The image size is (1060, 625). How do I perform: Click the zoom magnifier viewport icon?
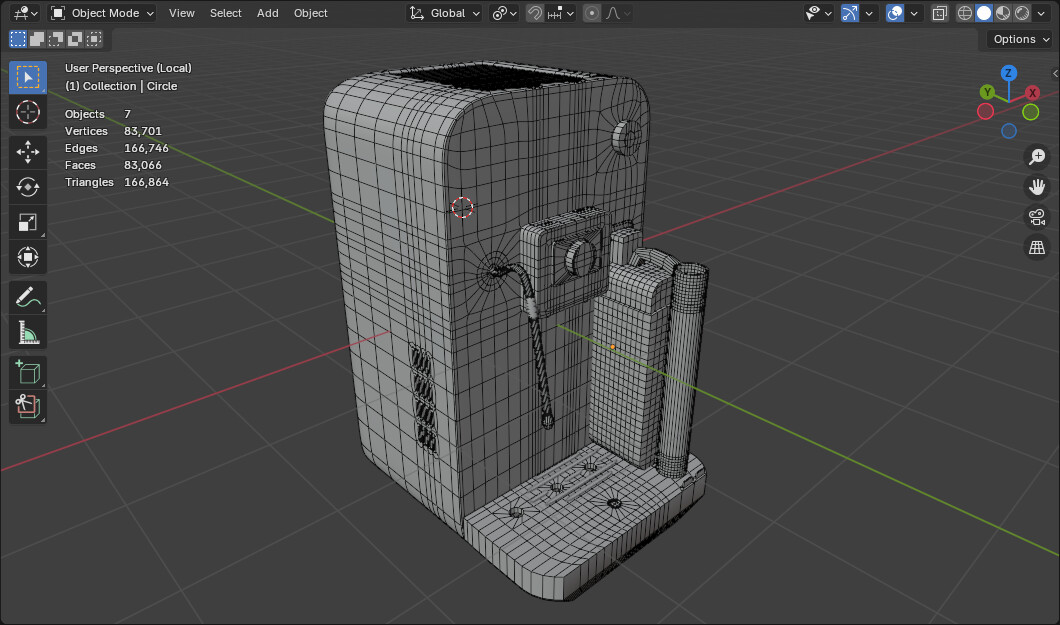pyautogui.click(x=1037, y=156)
